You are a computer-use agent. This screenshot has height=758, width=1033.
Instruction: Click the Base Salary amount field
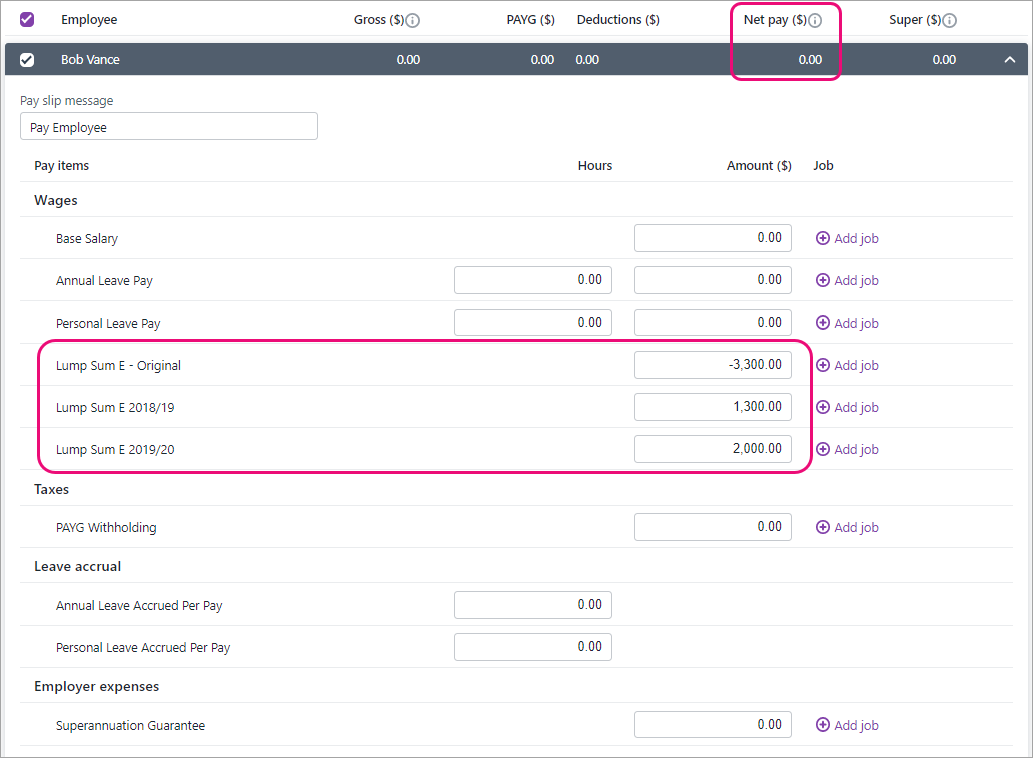click(713, 239)
